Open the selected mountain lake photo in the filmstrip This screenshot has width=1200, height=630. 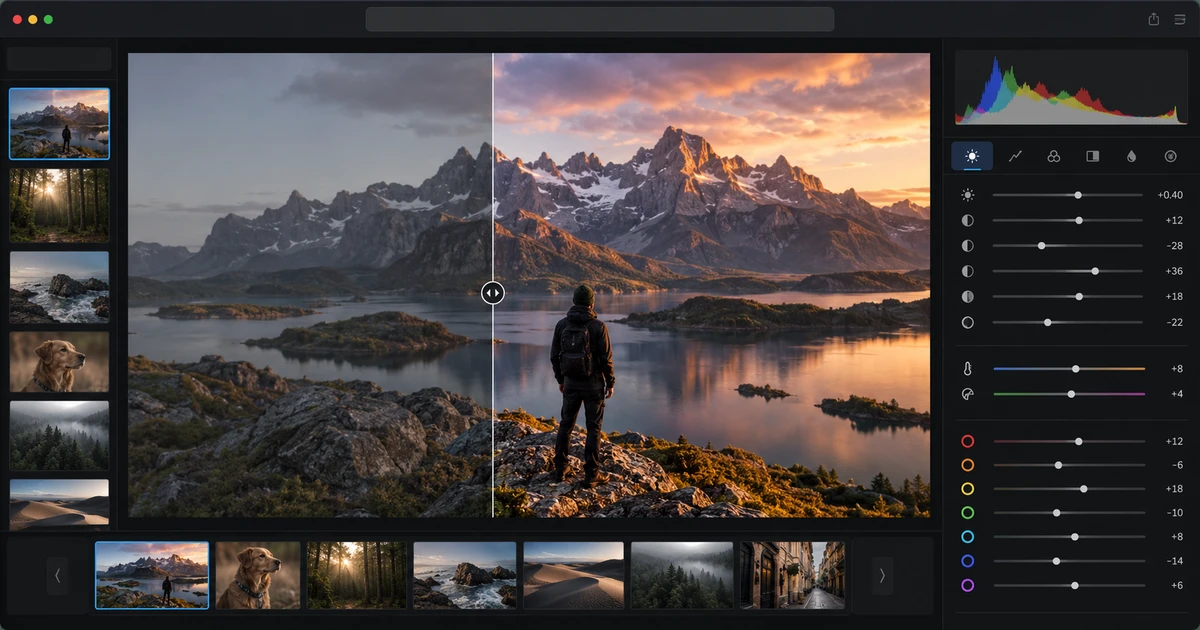(152, 576)
